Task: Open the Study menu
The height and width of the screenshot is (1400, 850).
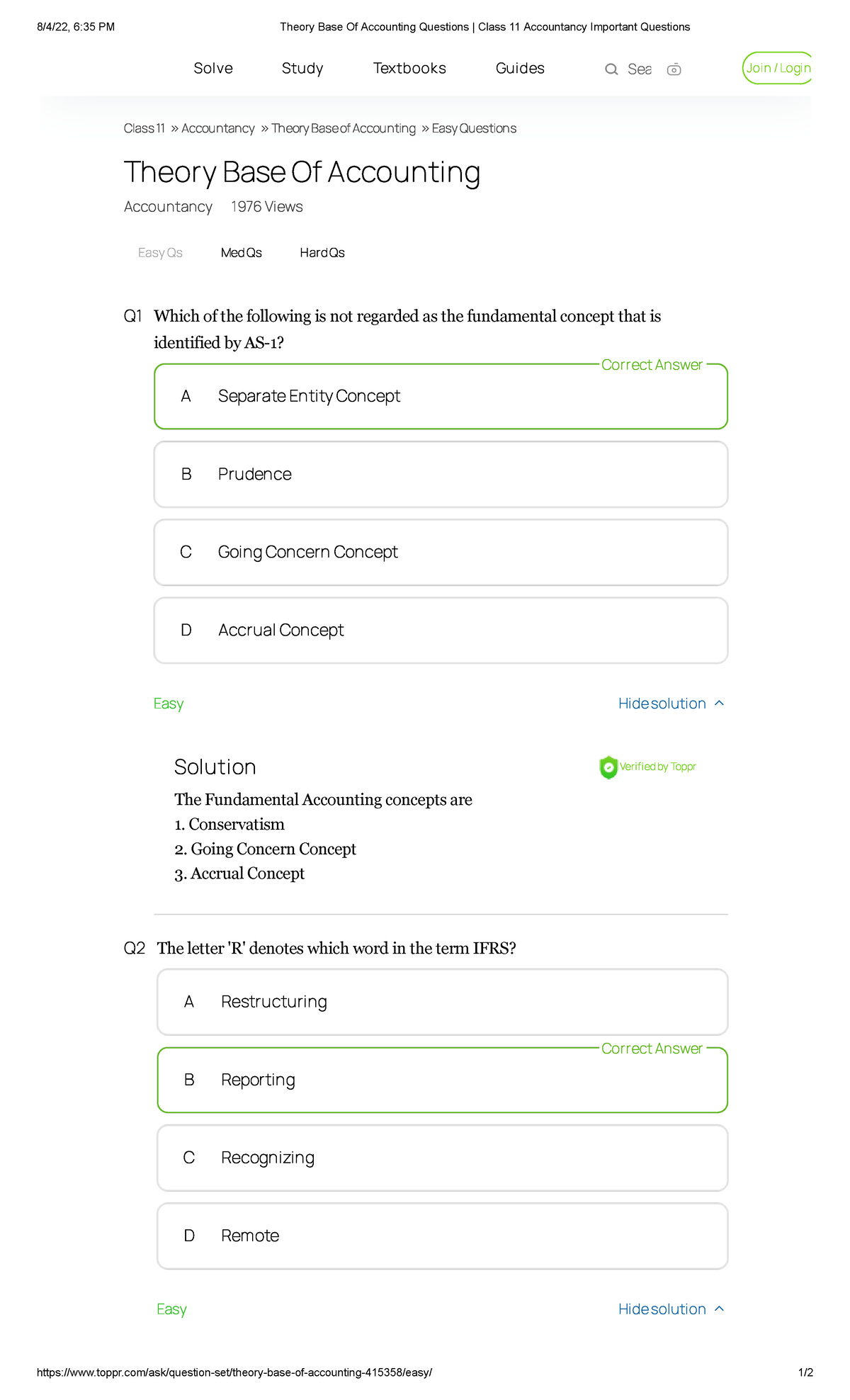Action: pos(302,68)
